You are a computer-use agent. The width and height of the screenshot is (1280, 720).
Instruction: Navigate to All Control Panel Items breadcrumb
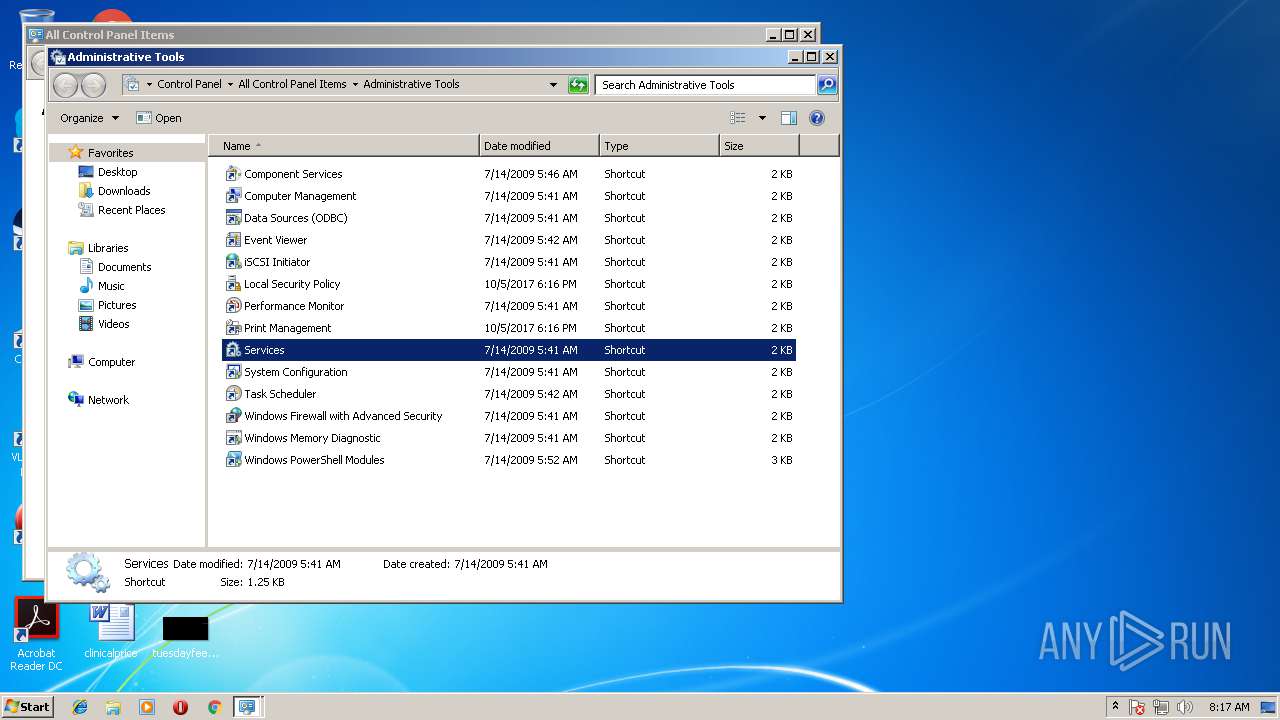pos(292,85)
